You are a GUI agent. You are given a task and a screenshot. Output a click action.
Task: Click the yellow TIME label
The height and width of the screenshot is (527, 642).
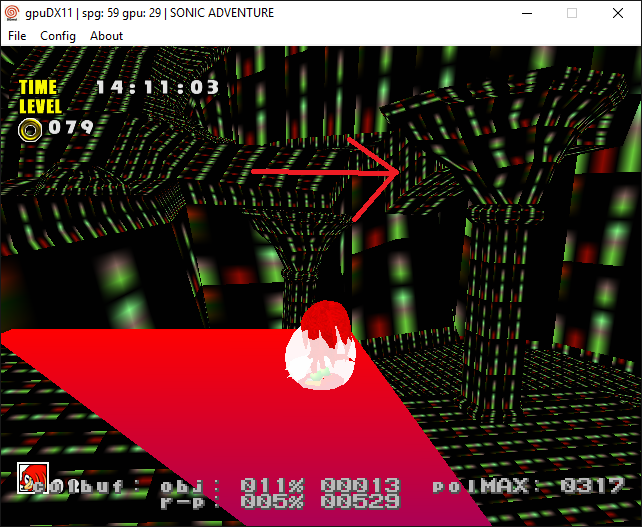tap(38, 87)
